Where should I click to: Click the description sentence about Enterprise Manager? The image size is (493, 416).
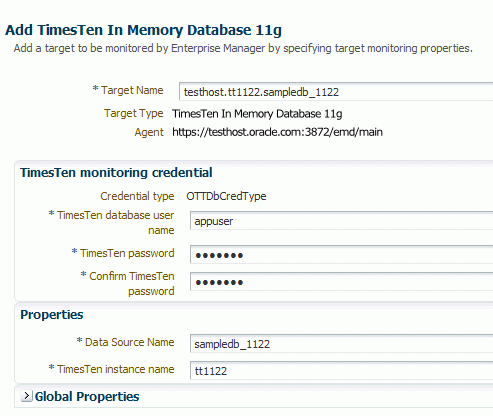243,48
